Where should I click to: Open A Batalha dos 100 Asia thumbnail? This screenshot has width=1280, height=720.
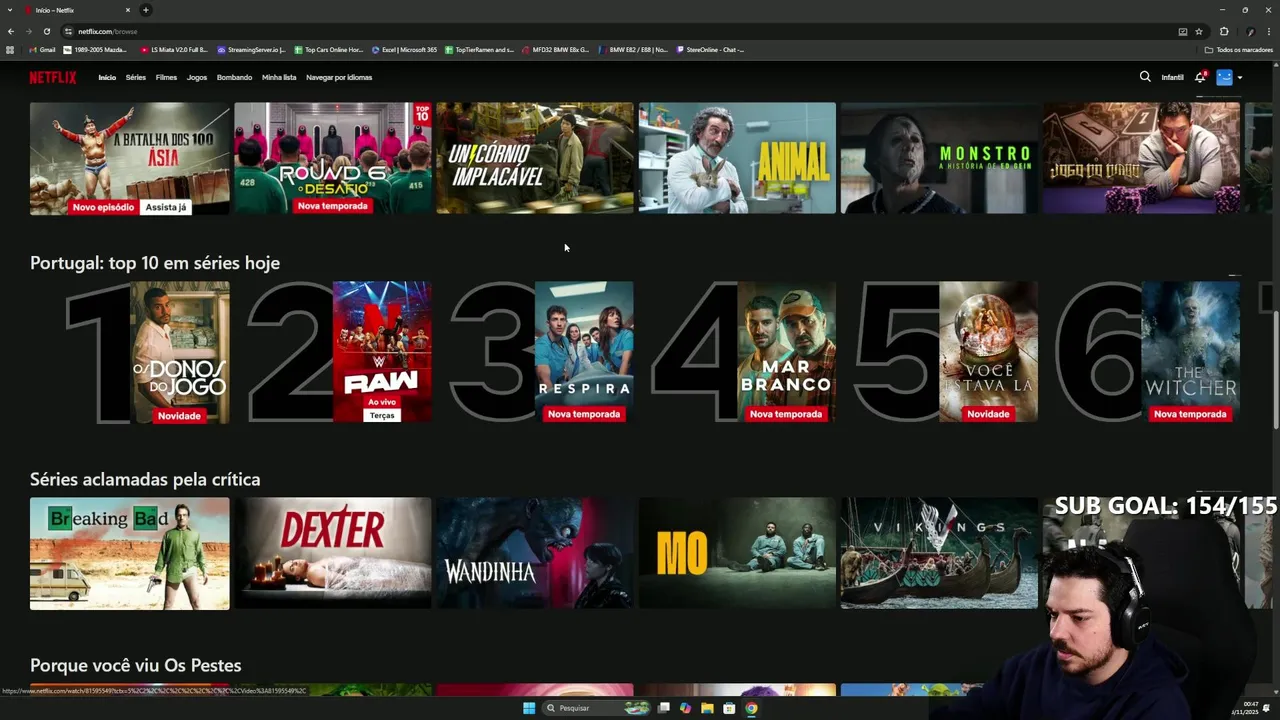point(129,158)
